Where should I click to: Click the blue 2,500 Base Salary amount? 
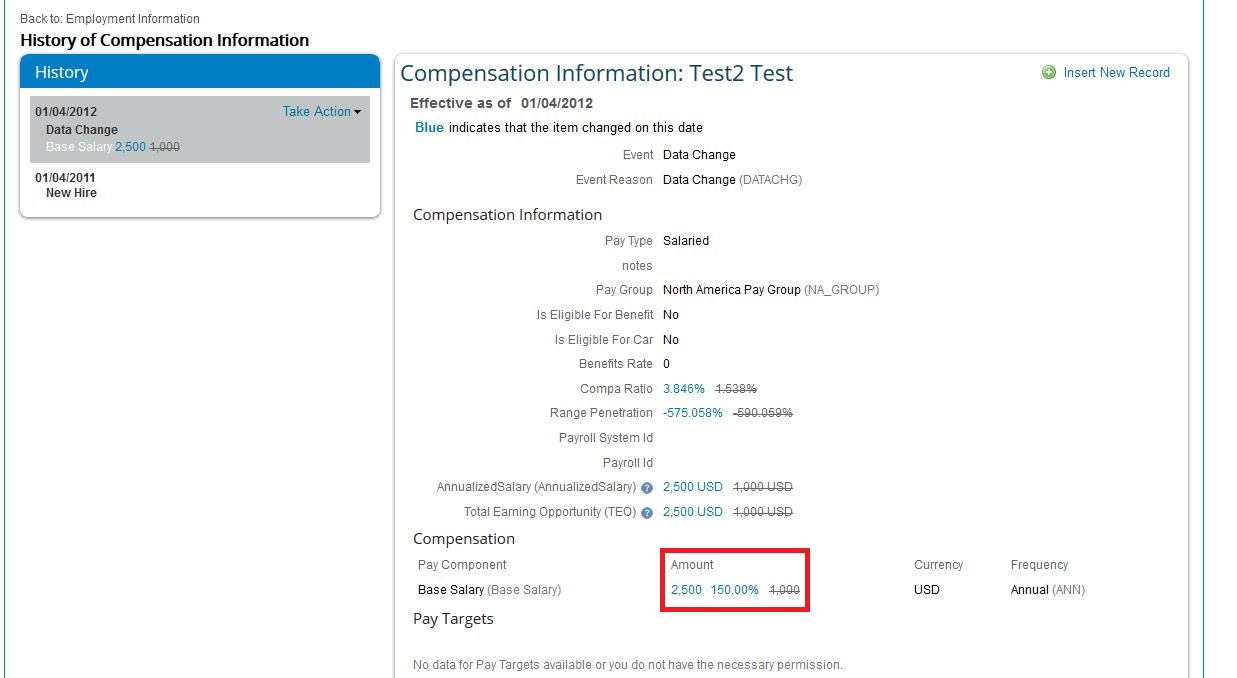686,590
